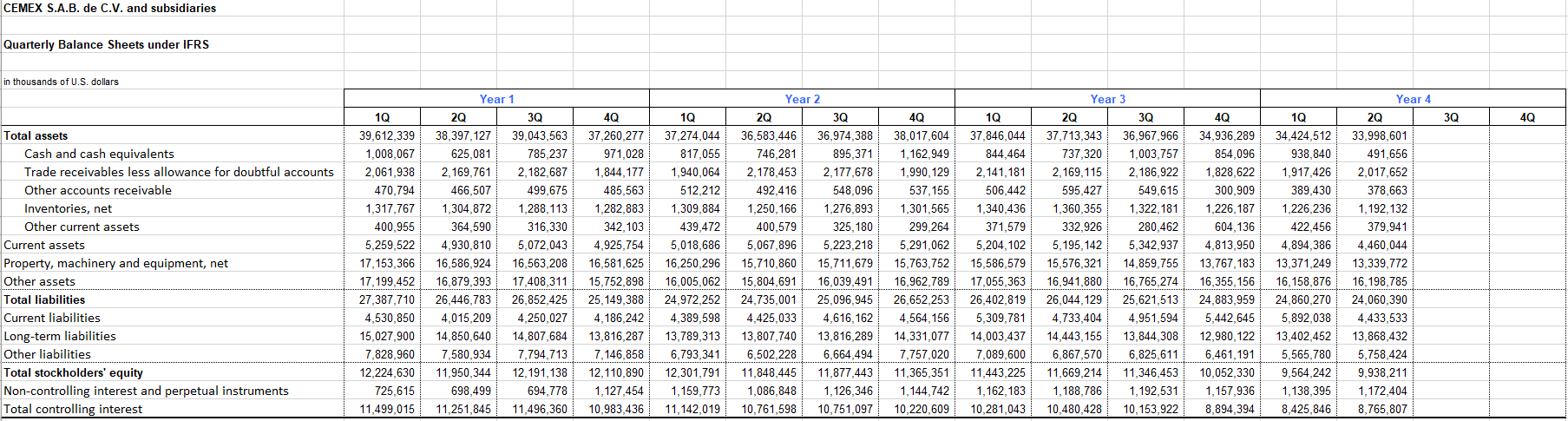
Task: Click the 'Other liabilities' row label
Action: (47, 354)
